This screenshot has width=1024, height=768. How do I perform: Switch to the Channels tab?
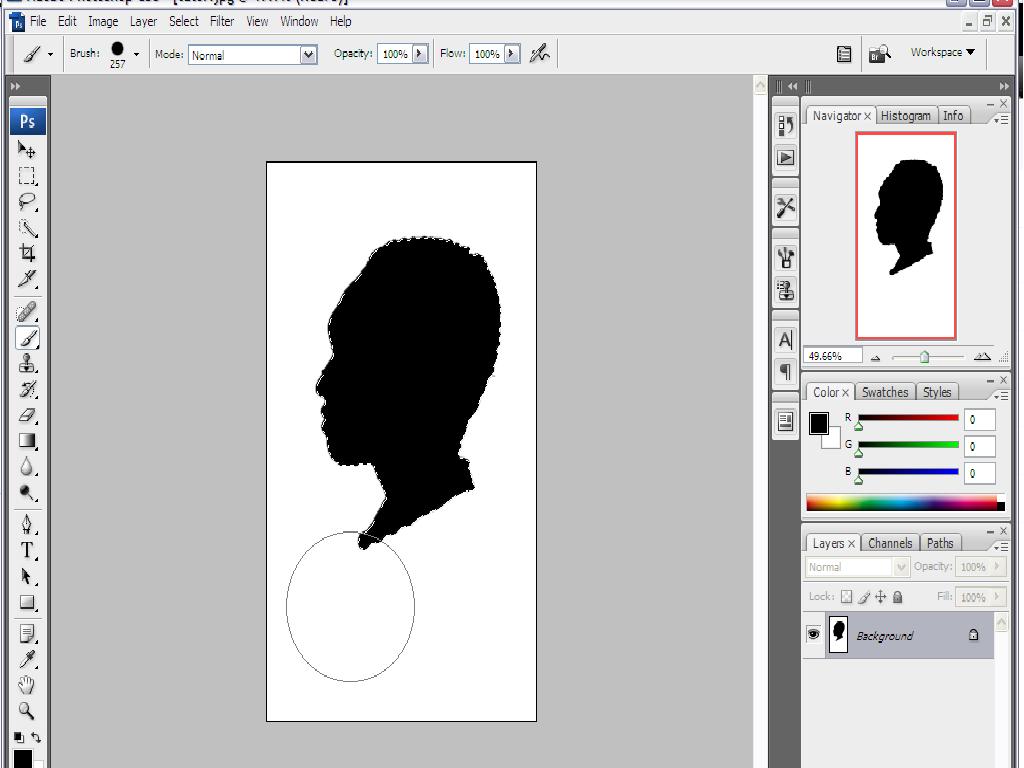(890, 543)
